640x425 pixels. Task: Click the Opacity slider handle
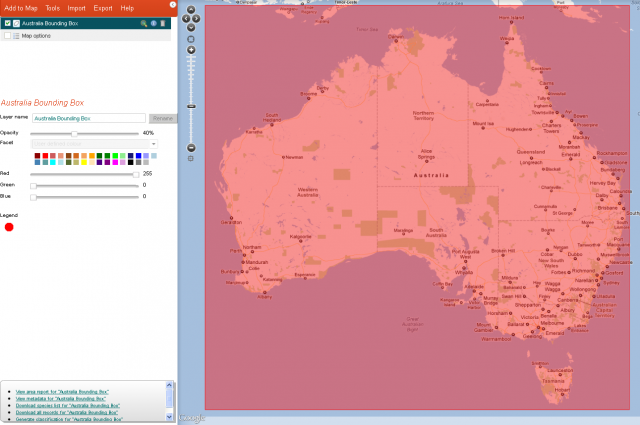[x=74, y=133]
